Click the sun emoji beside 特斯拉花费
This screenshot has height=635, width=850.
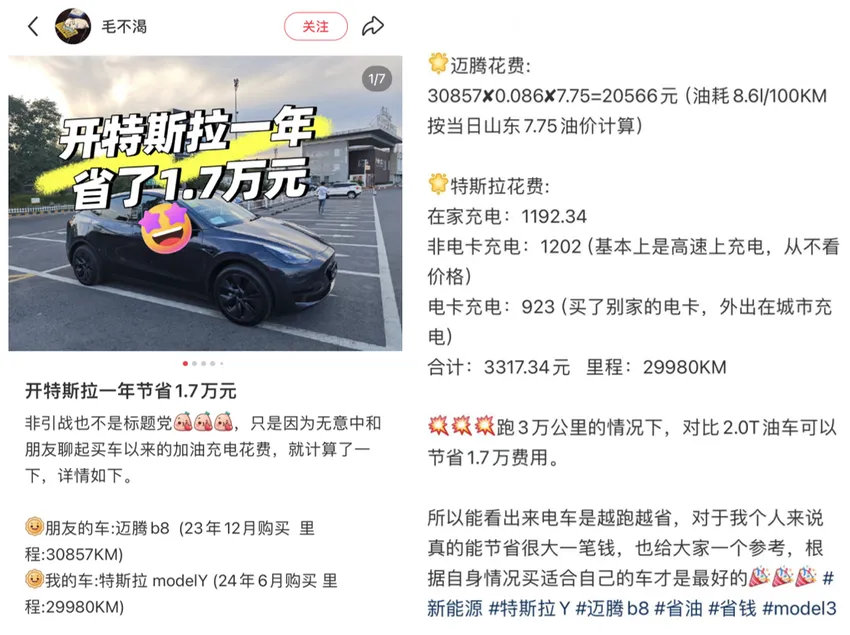tap(437, 184)
